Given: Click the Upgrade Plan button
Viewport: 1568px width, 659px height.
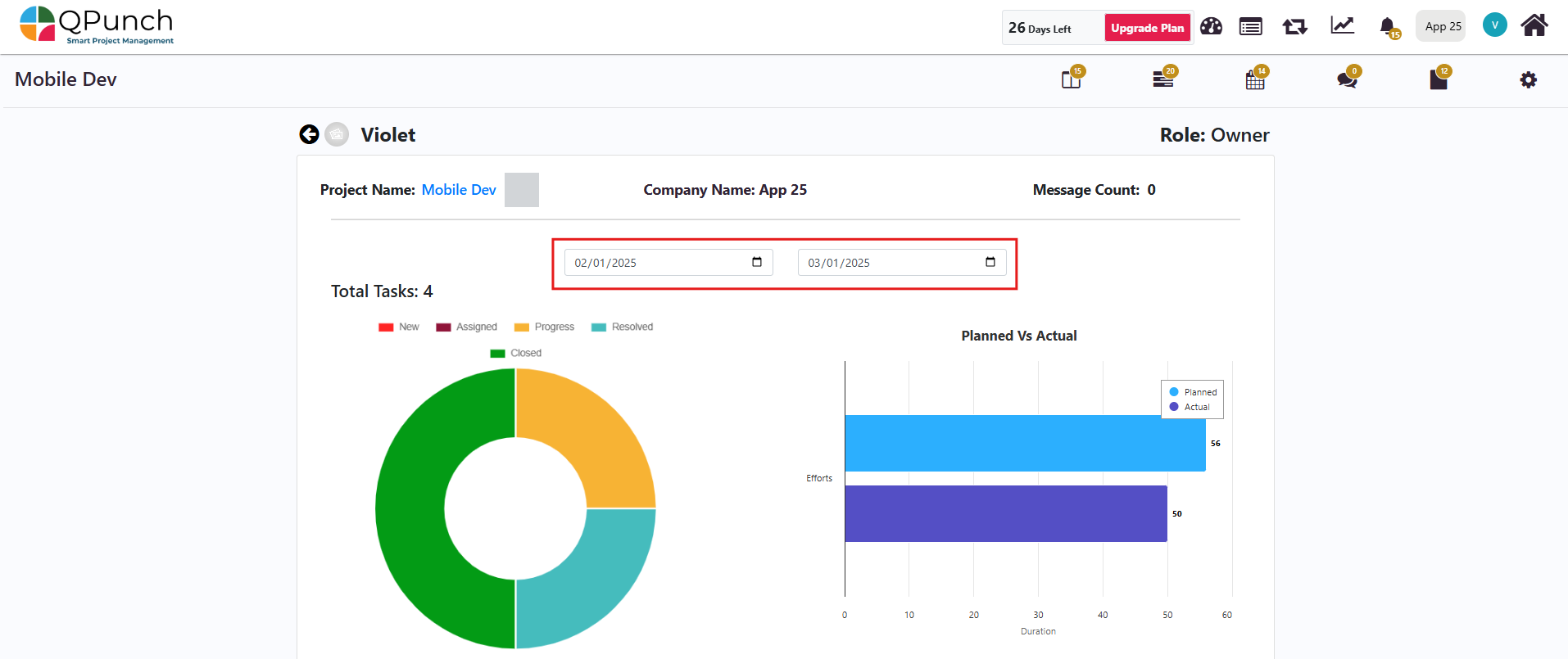Looking at the screenshot, I should [x=1148, y=28].
